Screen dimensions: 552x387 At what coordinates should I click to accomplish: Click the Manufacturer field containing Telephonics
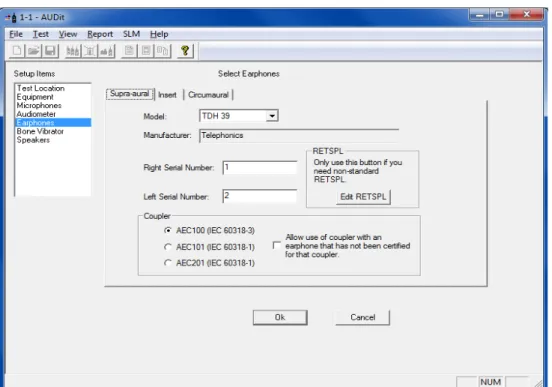299,136
